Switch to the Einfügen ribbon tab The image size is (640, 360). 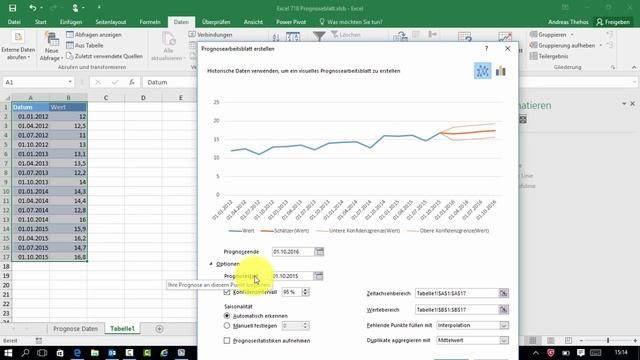[71, 22]
